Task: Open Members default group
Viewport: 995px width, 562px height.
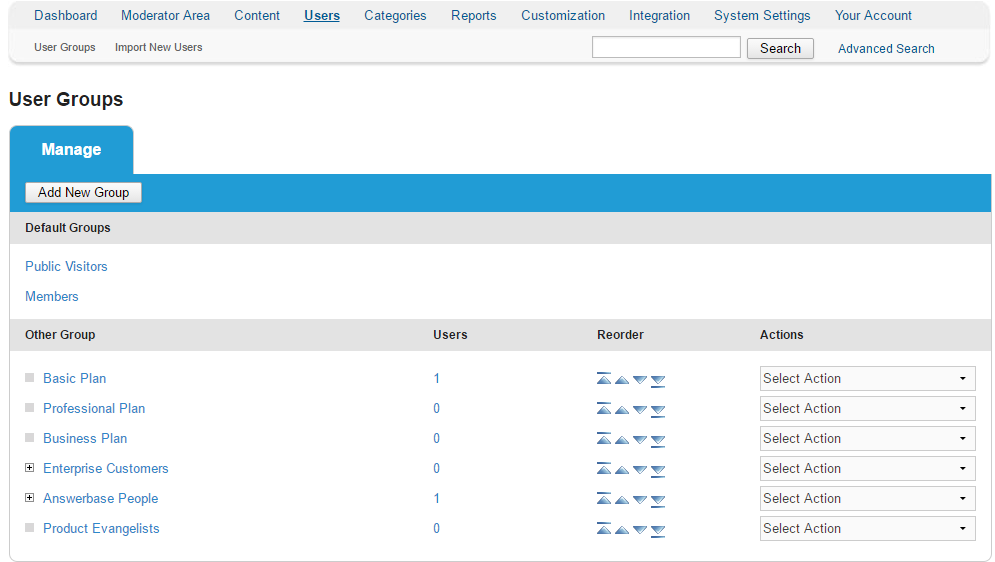Action: (x=52, y=296)
